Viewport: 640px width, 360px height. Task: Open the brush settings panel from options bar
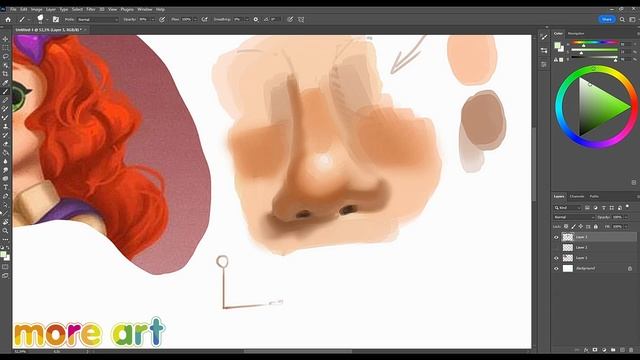[56, 19]
